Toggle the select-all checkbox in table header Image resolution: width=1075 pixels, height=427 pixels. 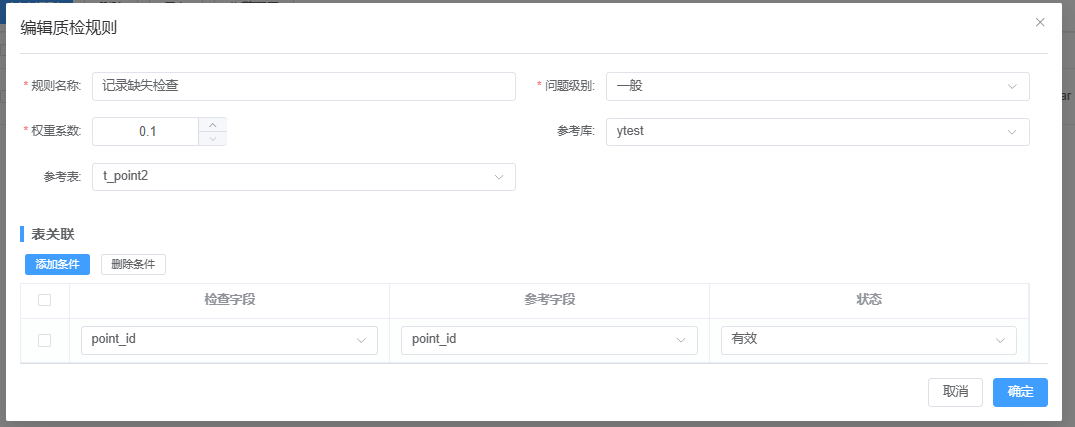point(44,300)
